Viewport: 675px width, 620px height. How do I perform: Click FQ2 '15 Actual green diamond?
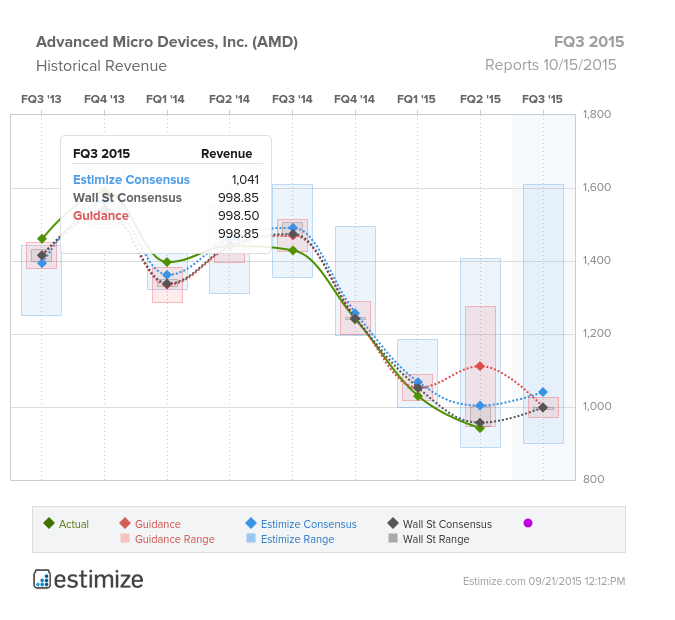(x=480, y=428)
